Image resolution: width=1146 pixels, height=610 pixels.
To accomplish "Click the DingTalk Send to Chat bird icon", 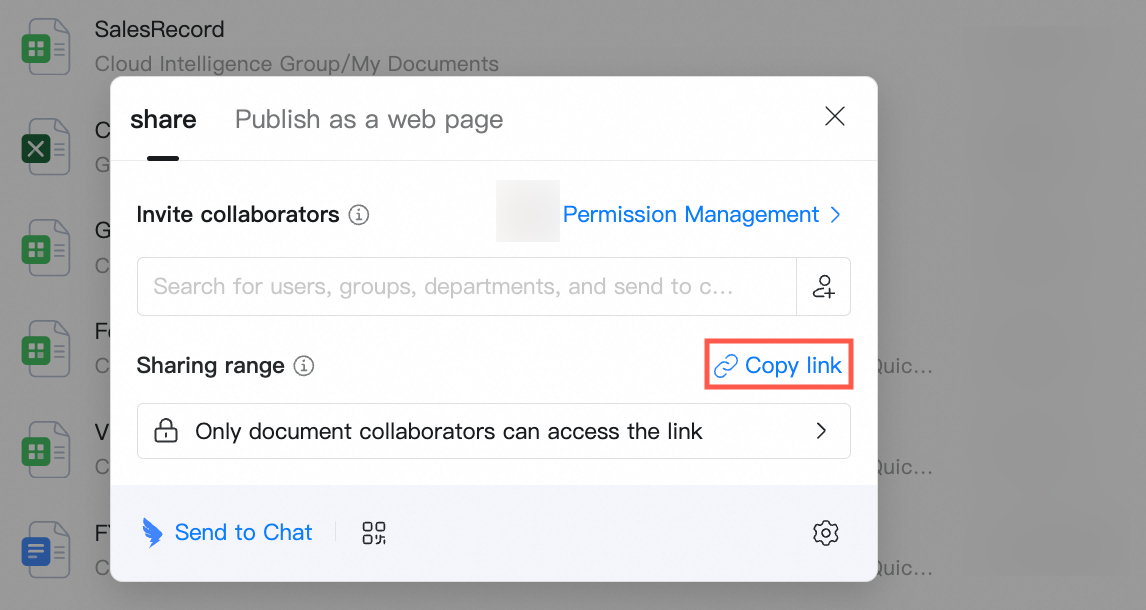I will click(x=152, y=533).
